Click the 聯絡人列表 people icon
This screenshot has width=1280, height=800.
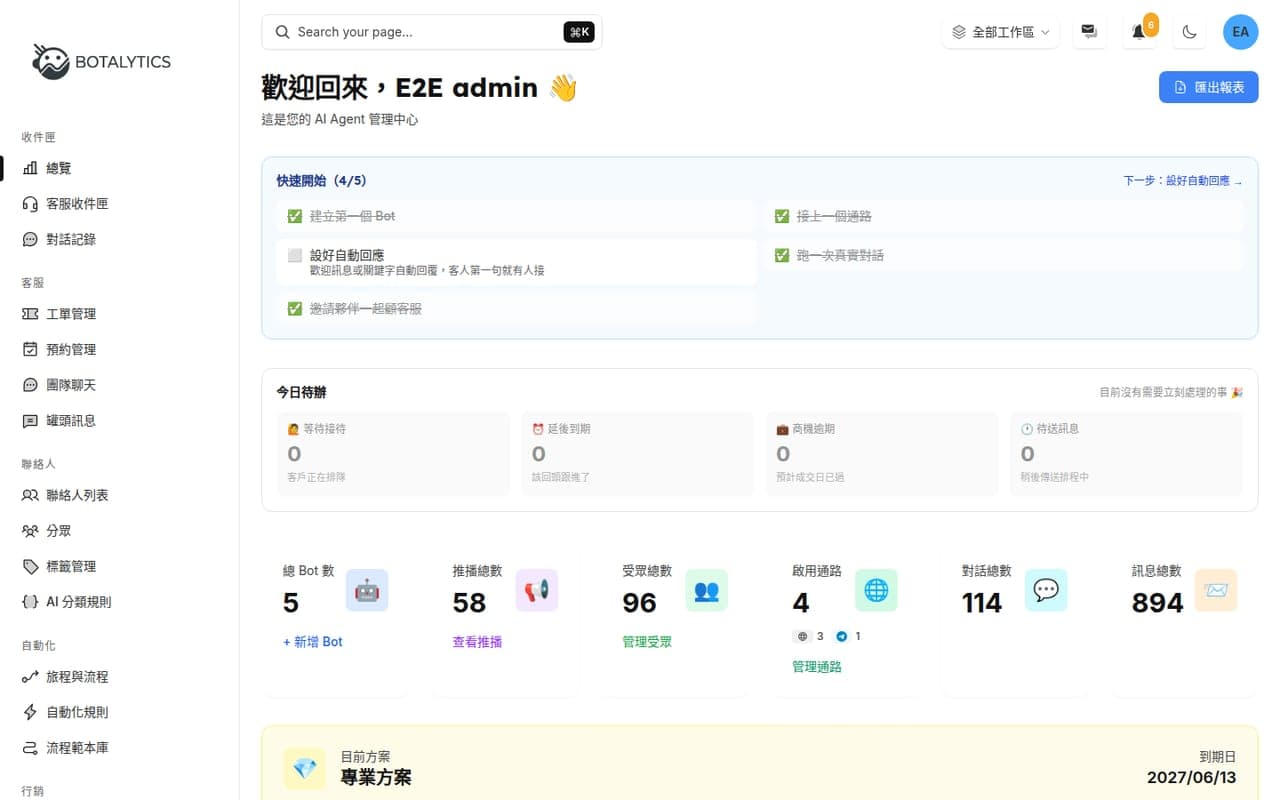(x=30, y=495)
